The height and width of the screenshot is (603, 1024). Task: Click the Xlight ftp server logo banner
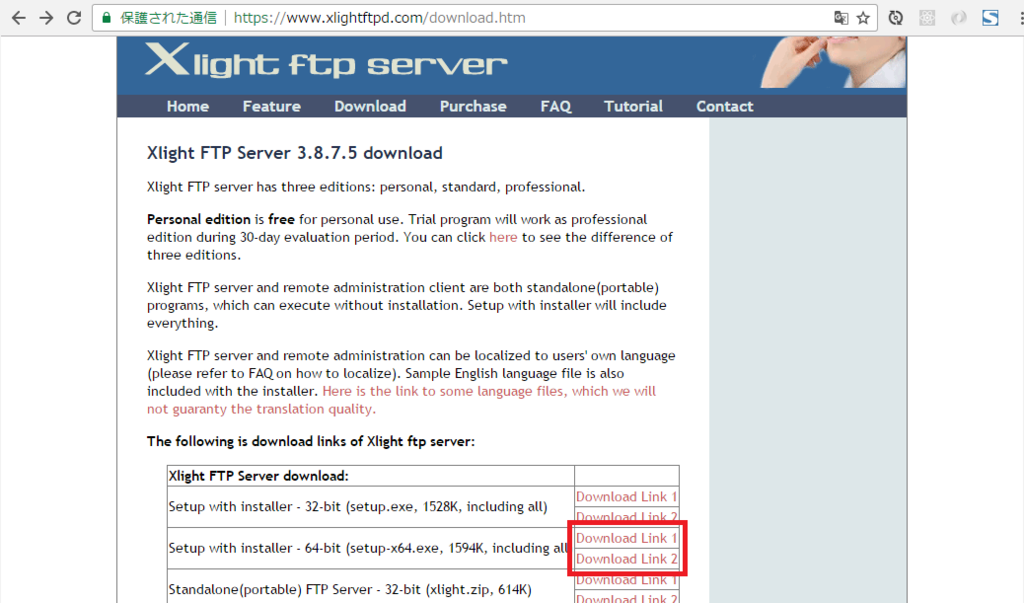(325, 60)
